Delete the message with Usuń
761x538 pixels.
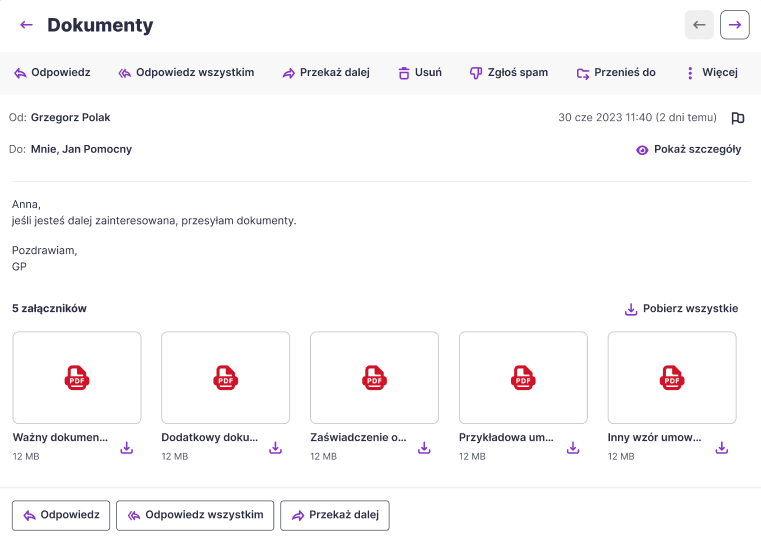(419, 73)
